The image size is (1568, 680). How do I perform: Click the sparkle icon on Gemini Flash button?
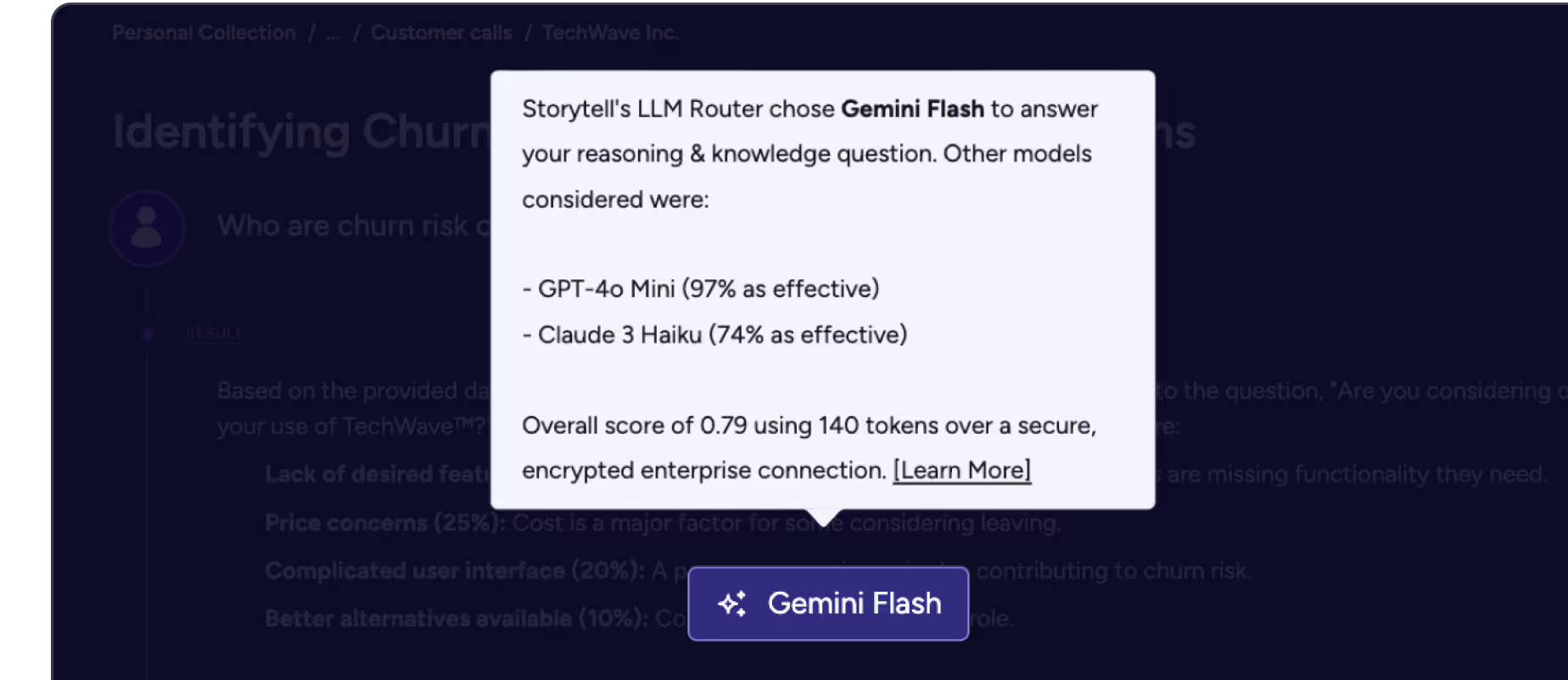pyautogui.click(x=732, y=604)
